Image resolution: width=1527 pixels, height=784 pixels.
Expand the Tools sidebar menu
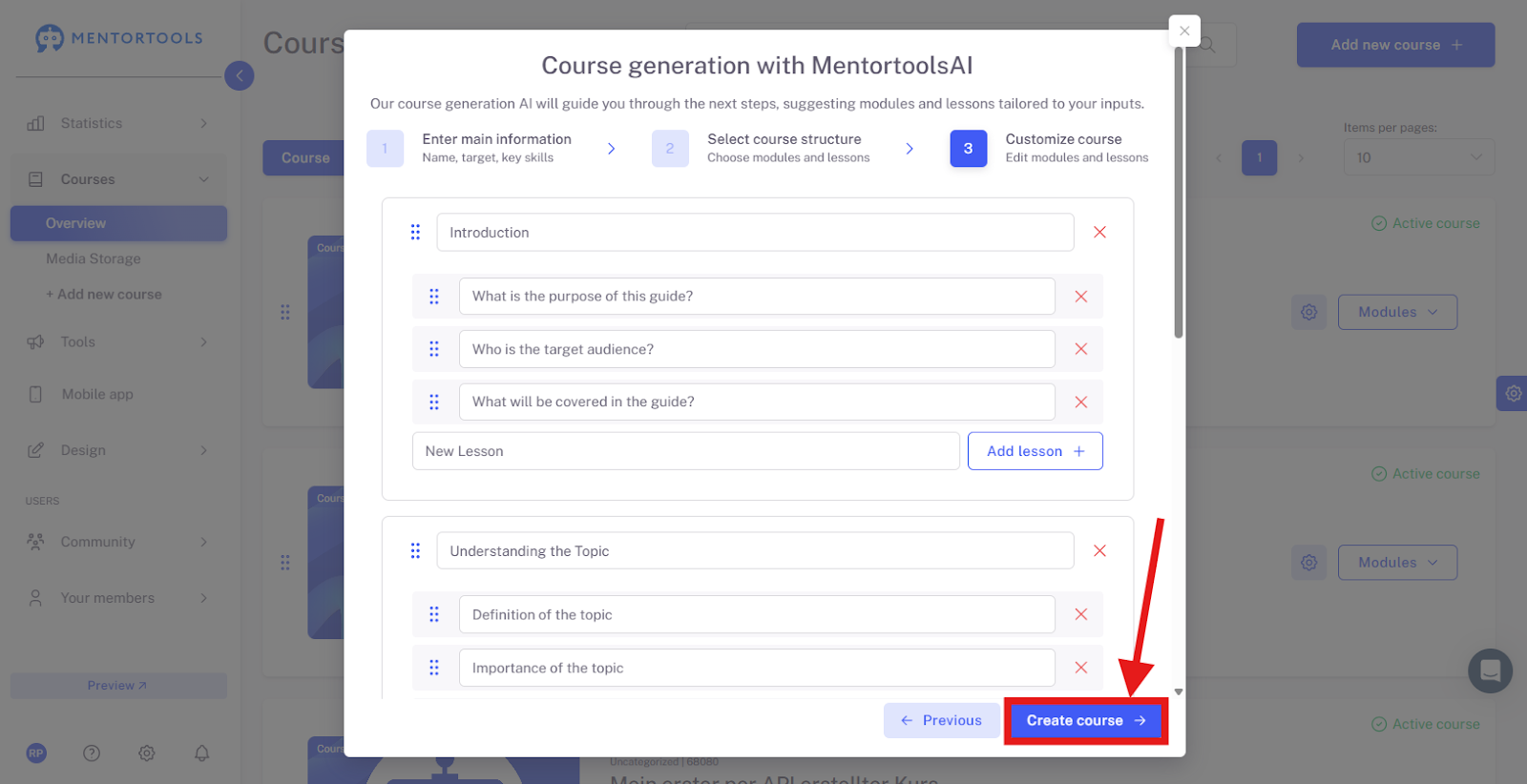tap(118, 341)
